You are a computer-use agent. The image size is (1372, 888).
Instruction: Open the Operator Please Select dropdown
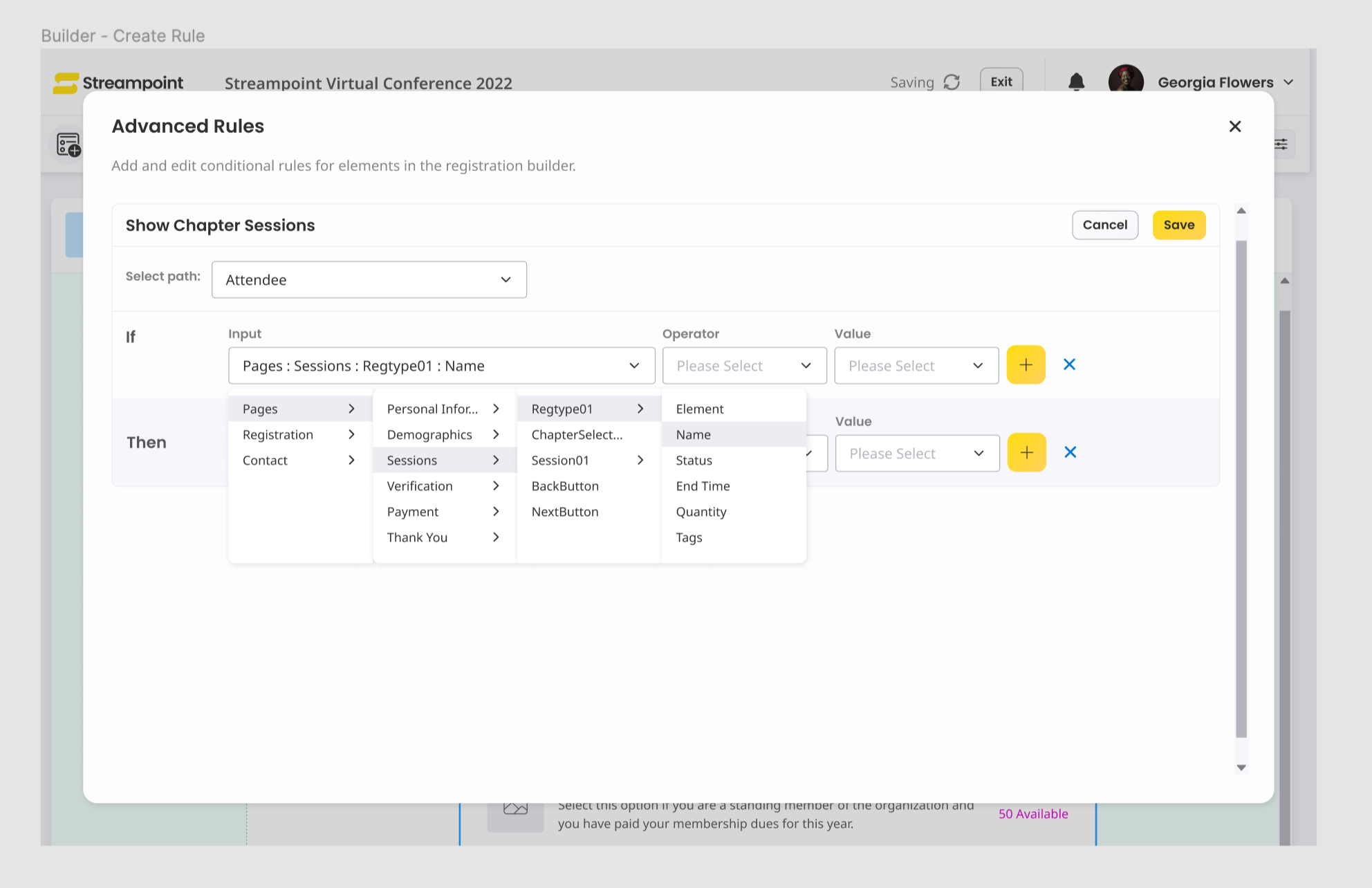(x=744, y=365)
